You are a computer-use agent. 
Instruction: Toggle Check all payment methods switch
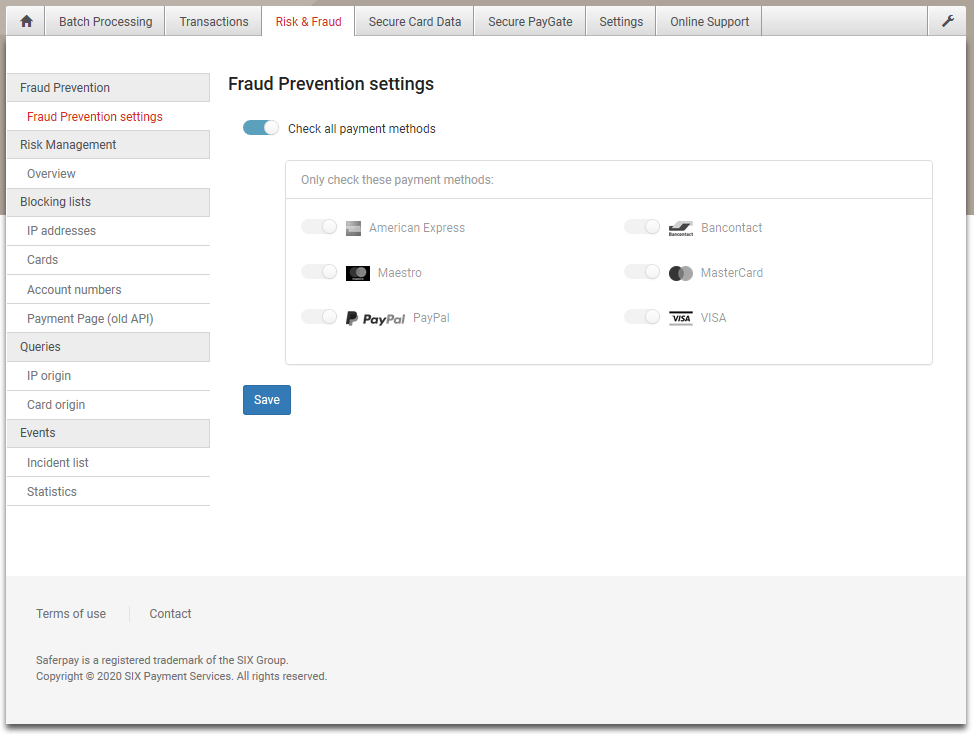261,128
